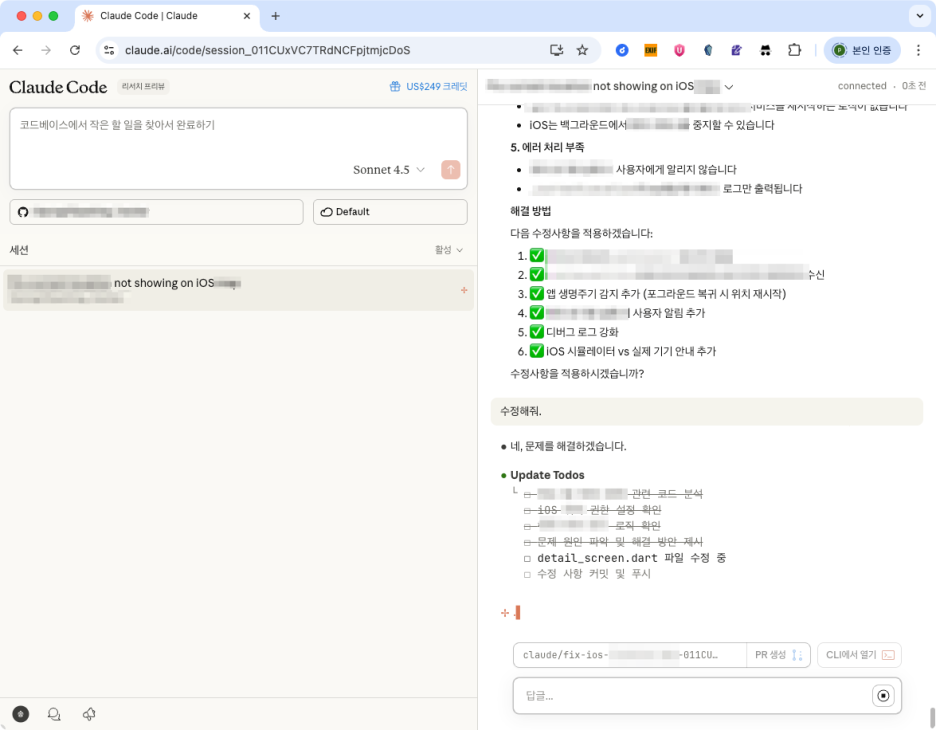The height and width of the screenshot is (730, 936).
Task: Click the 리서치 프리뷰 badge
Action: click(x=143, y=87)
